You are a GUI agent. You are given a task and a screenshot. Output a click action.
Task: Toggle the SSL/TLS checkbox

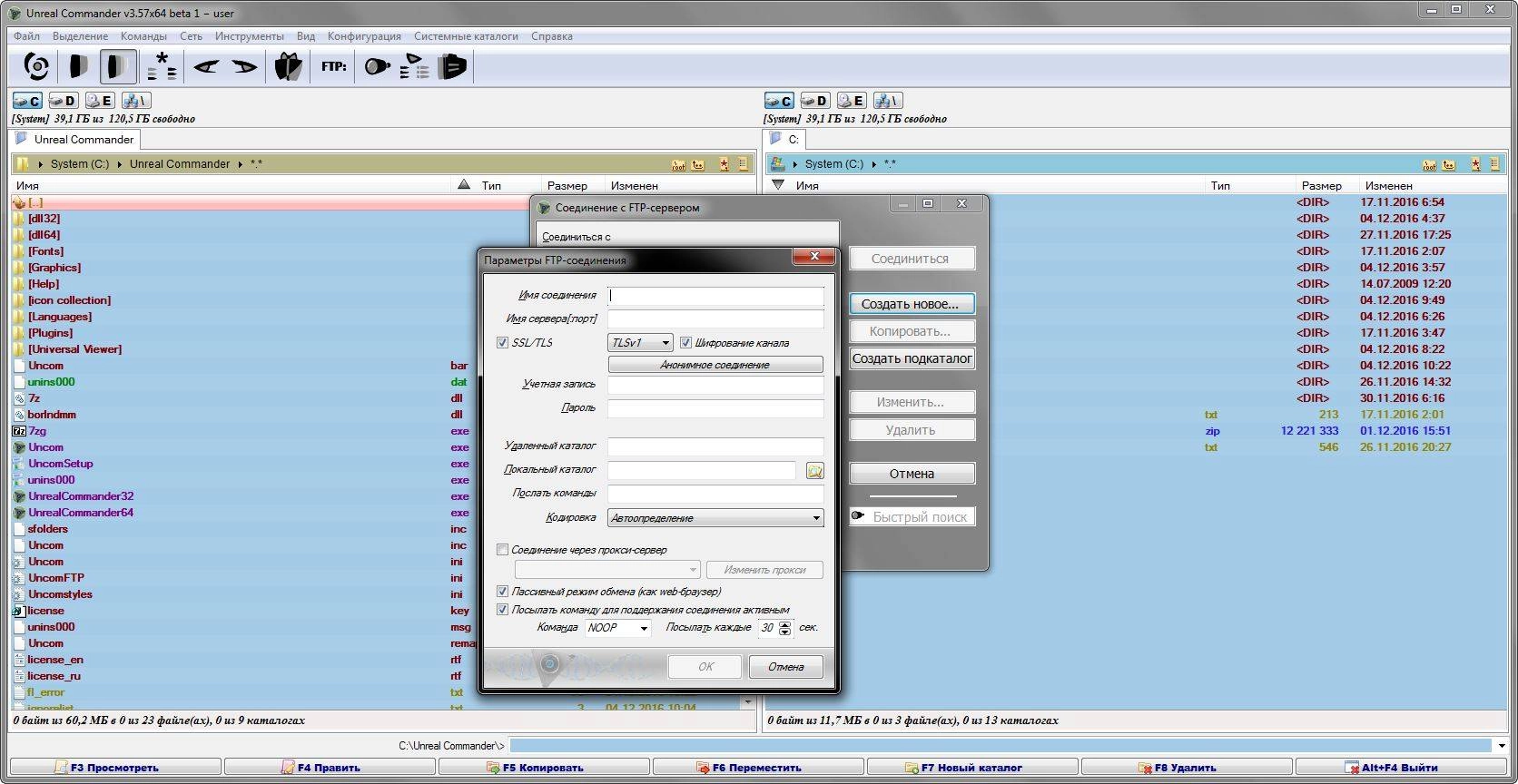tap(502, 343)
